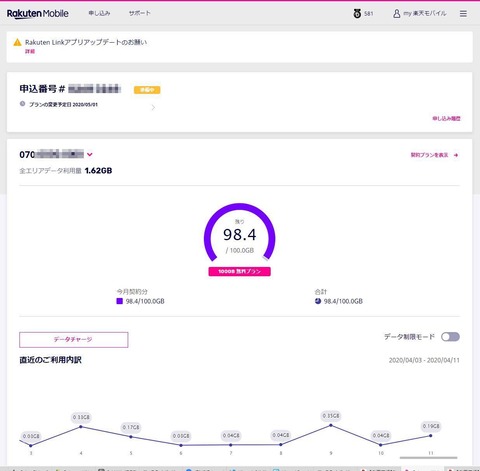Open the 詳細 link under the notice
Viewport: 480px width, 471px height.
[30, 51]
